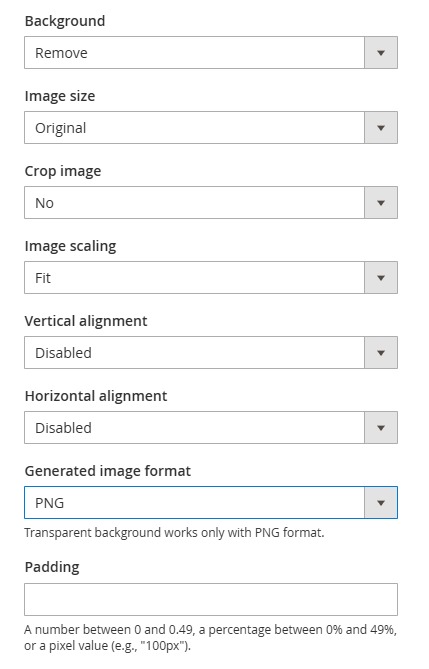Open the Generated image format dropdown showing PNG
This screenshot has width=429, height=669.
click(210, 503)
